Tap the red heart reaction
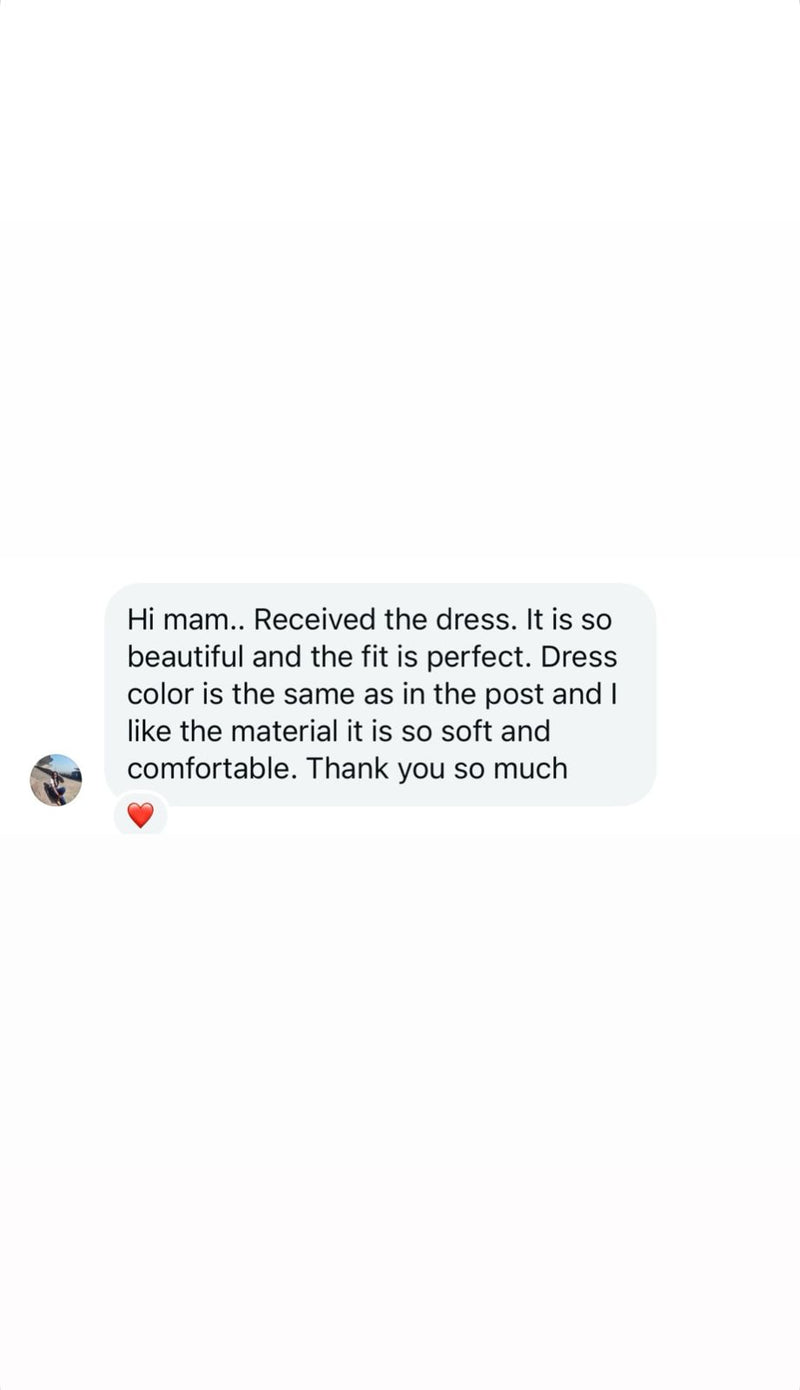800x1390 pixels. [x=140, y=815]
